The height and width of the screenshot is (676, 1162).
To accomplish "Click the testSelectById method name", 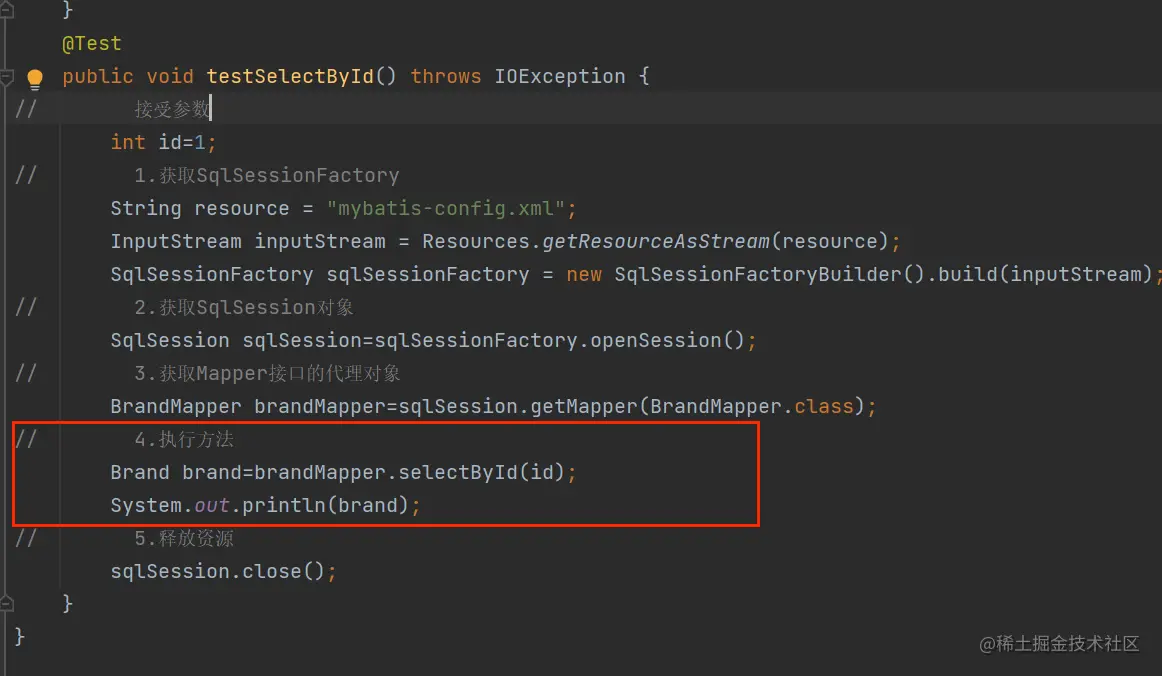I will [x=290, y=76].
